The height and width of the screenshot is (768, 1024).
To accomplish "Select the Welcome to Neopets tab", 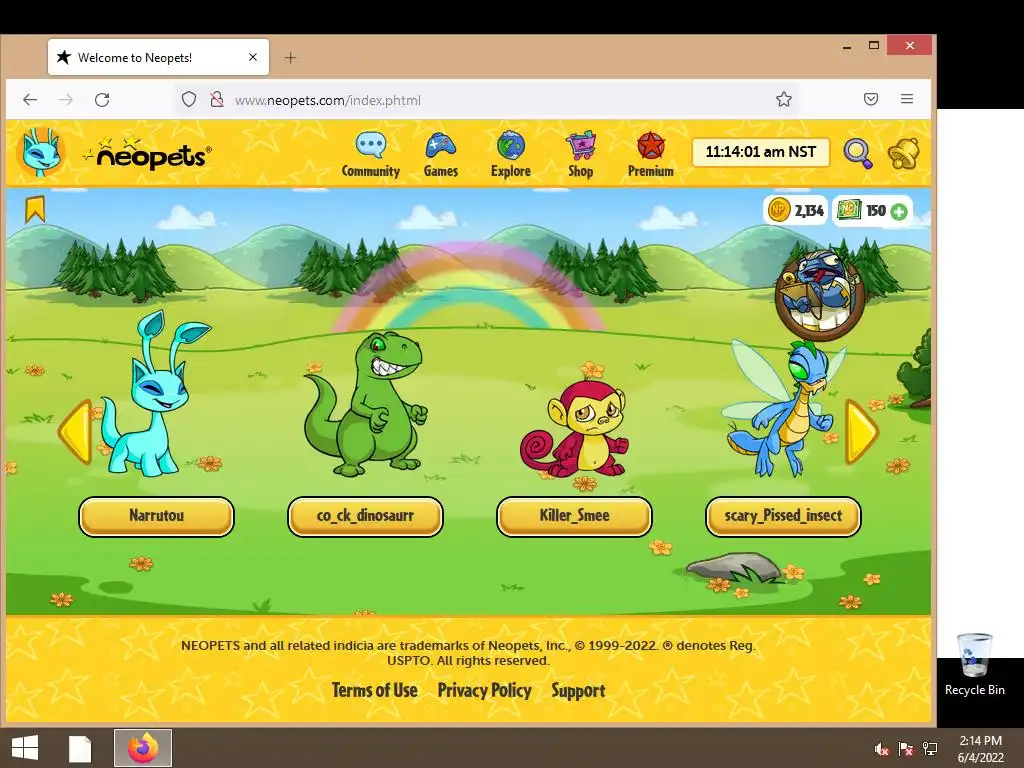I will [x=158, y=57].
